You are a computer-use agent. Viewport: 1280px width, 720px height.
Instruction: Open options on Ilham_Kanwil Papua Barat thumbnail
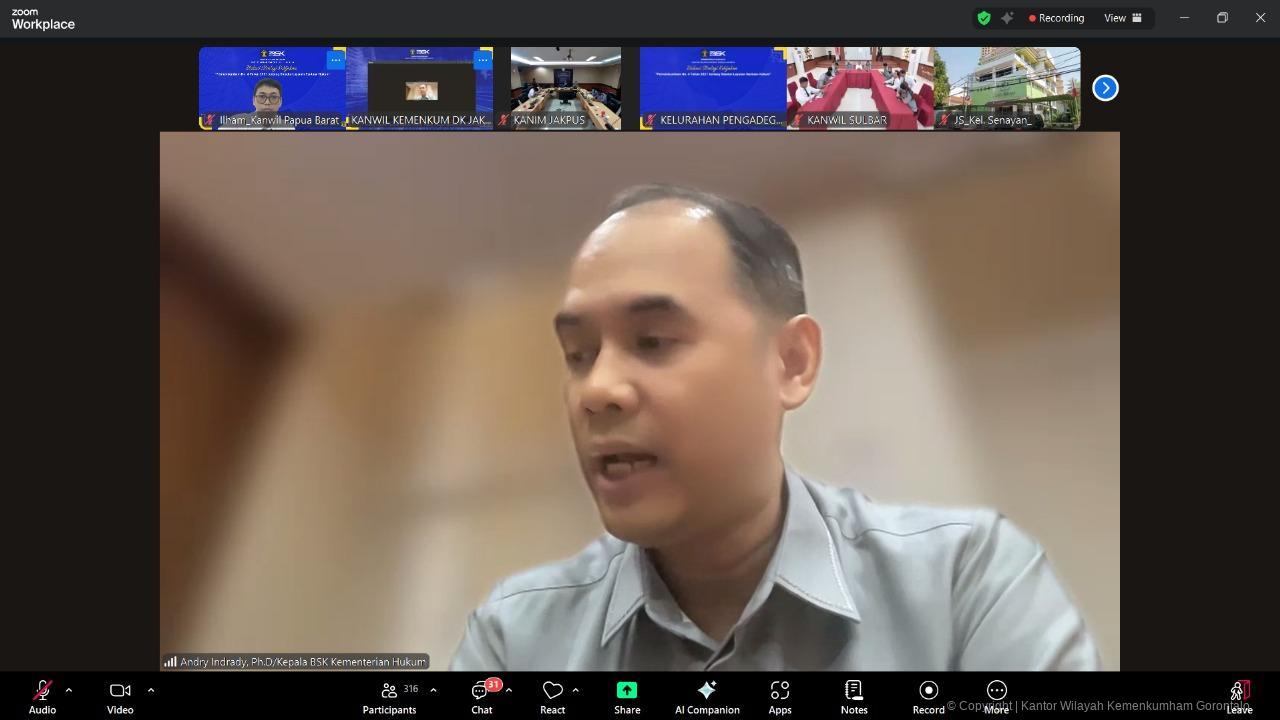click(x=336, y=60)
